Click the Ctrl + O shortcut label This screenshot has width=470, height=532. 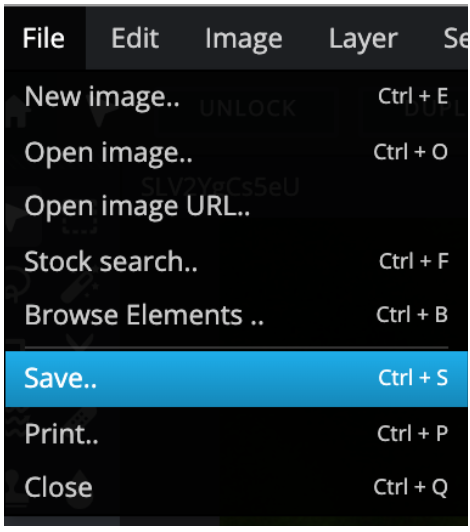click(411, 152)
